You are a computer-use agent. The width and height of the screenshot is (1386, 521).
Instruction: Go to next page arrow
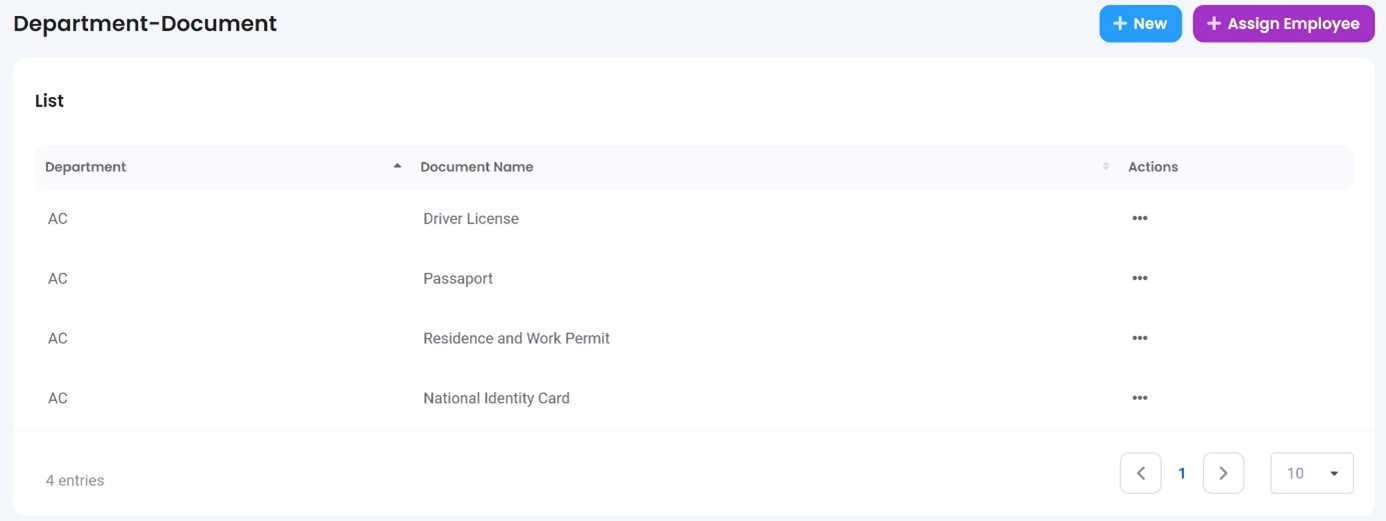[1223, 473]
